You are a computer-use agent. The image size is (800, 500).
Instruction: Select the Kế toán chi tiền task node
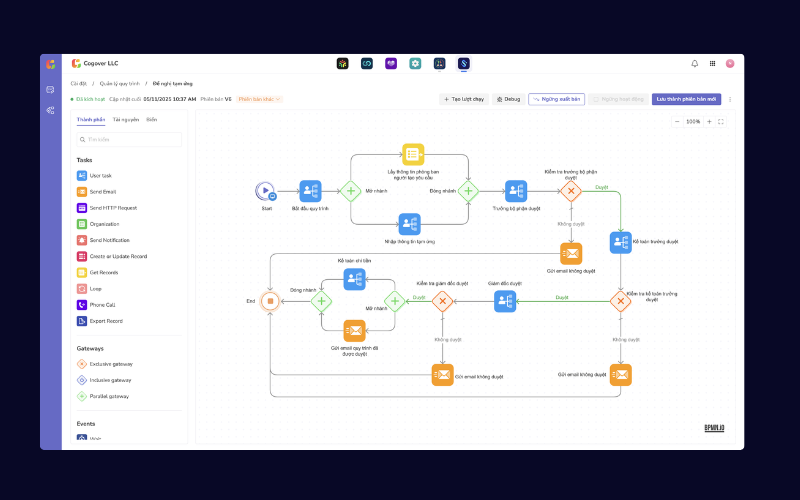click(x=355, y=279)
